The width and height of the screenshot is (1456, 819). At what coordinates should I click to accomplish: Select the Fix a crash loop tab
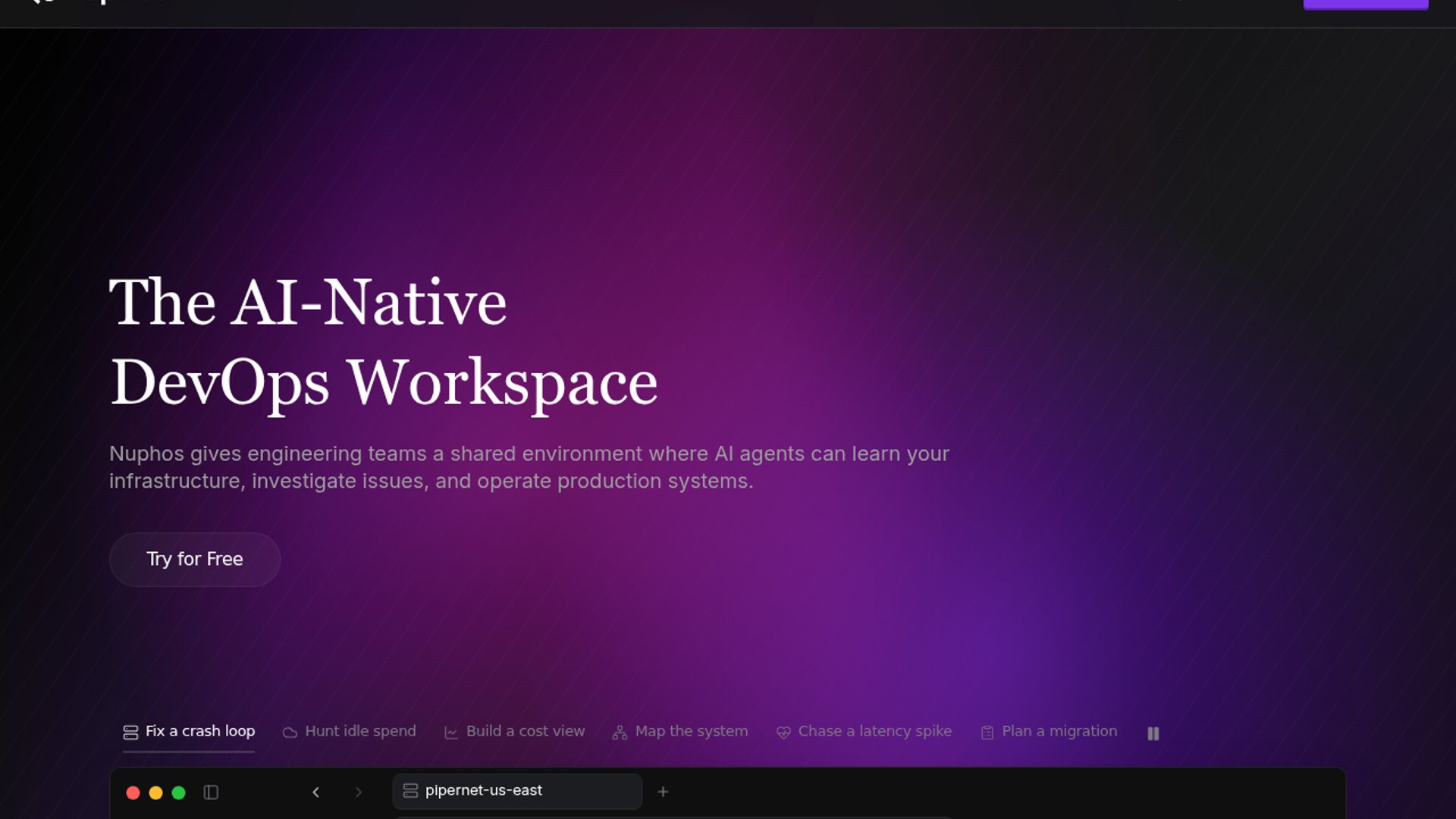tap(189, 732)
